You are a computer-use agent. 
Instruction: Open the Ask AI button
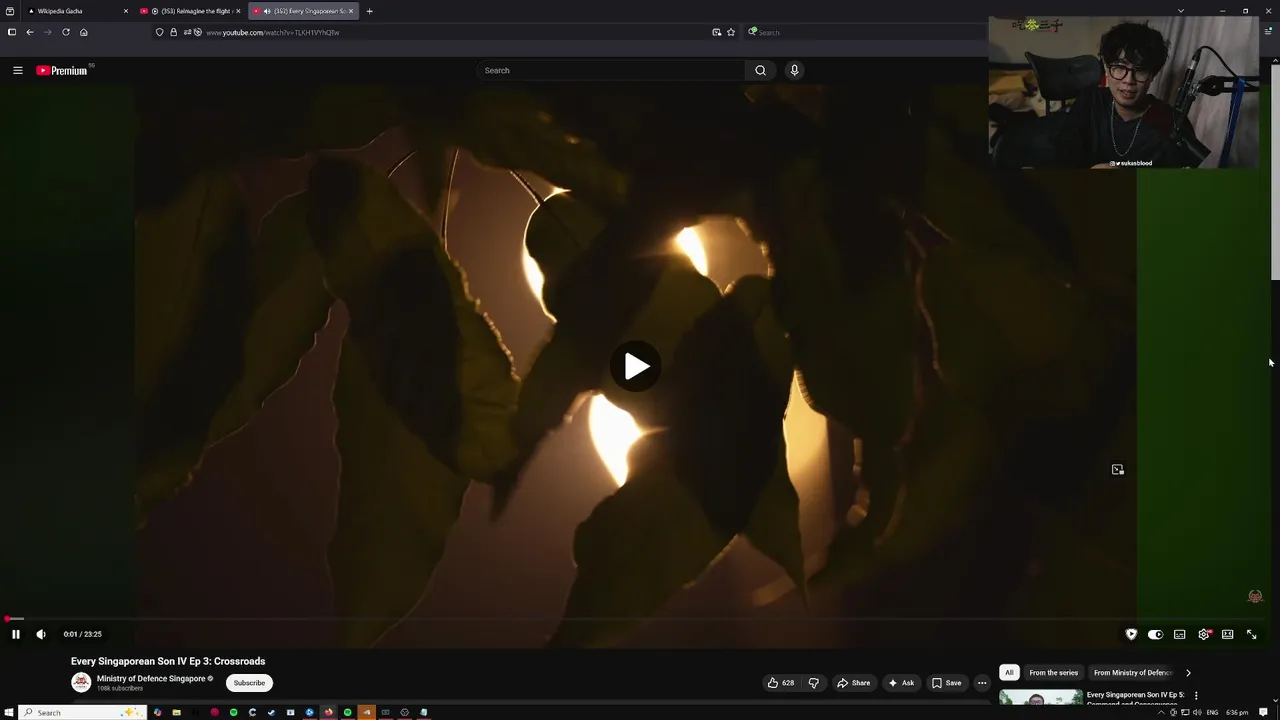901,683
